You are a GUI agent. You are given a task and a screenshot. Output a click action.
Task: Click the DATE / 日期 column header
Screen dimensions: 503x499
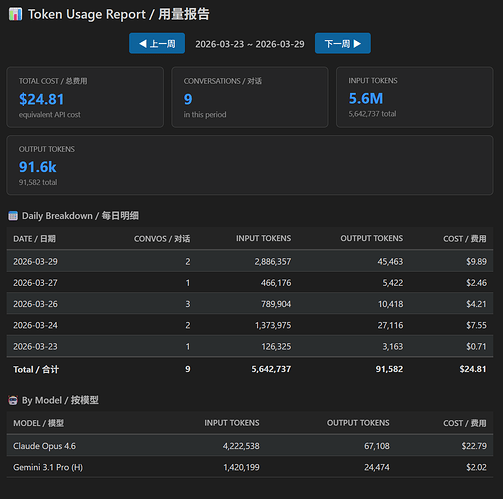[x=34, y=239]
